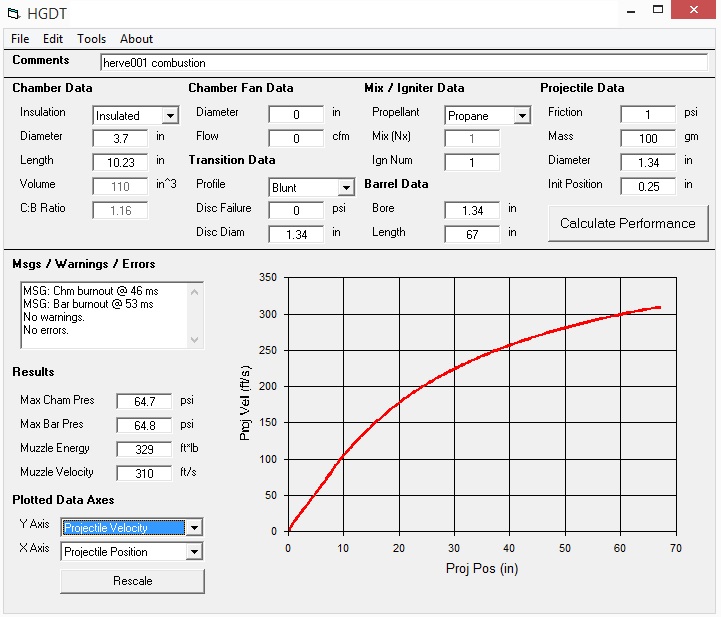Image resolution: width=721 pixels, height=617 pixels.
Task: Open the File menu
Action: [20, 39]
